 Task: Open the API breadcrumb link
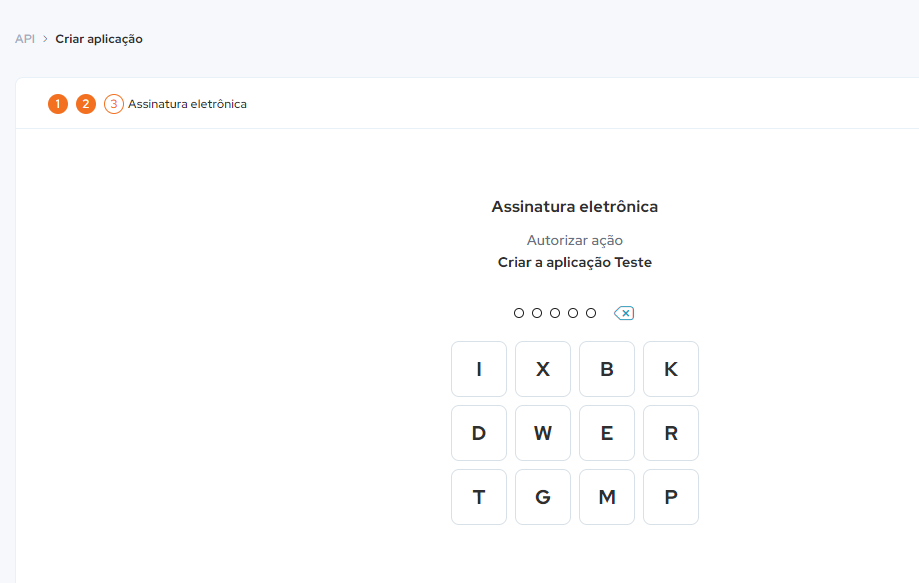pyautogui.click(x=25, y=39)
